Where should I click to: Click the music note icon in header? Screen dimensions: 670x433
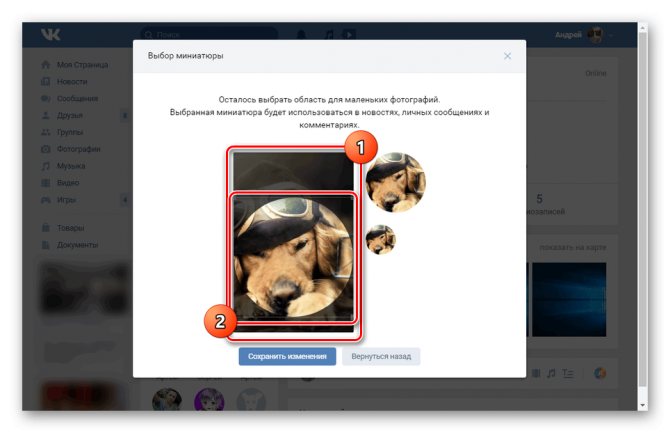329,34
